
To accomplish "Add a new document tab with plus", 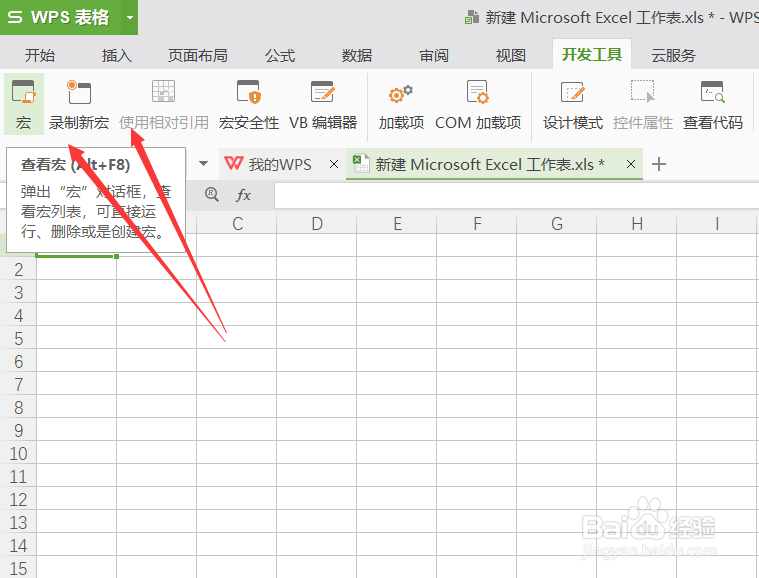I will pyautogui.click(x=658, y=165).
